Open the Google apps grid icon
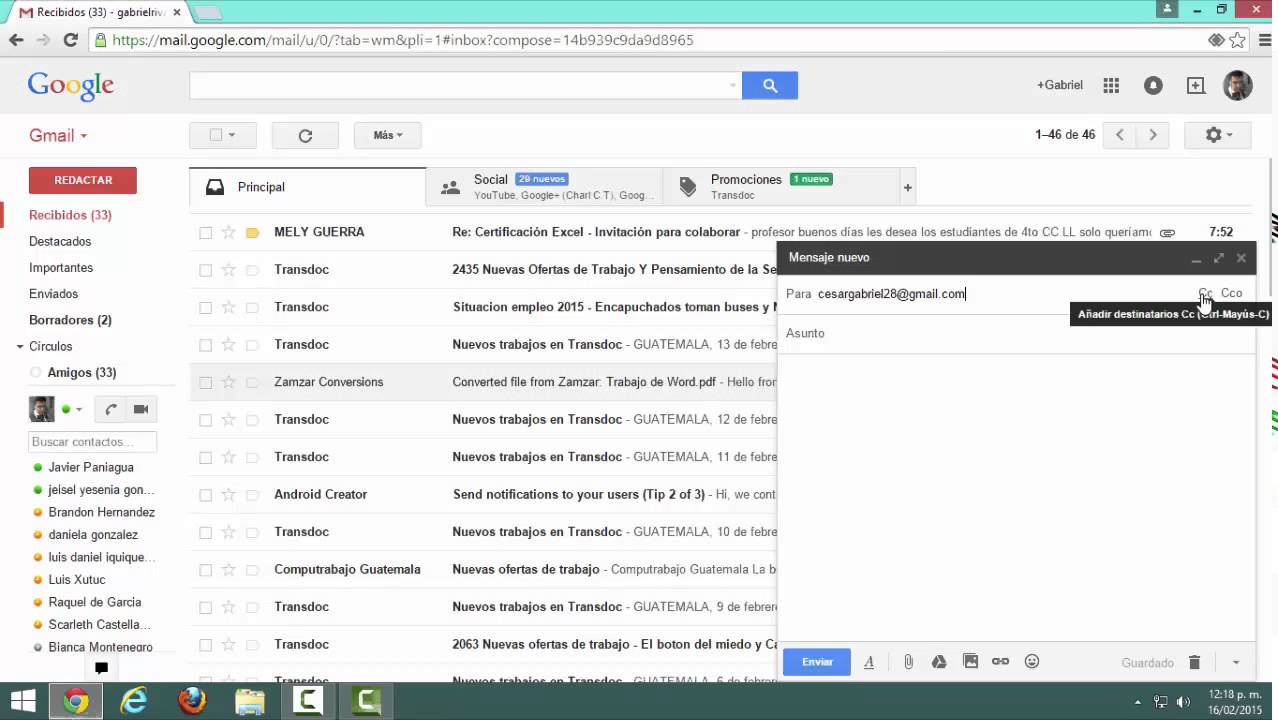The image size is (1278, 720). 1111,86
